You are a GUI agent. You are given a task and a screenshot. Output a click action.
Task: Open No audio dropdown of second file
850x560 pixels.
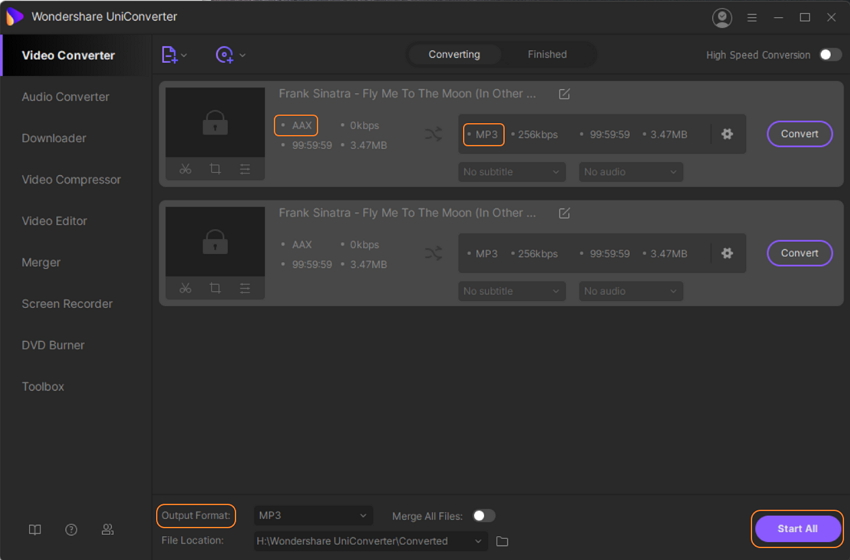[x=630, y=291]
